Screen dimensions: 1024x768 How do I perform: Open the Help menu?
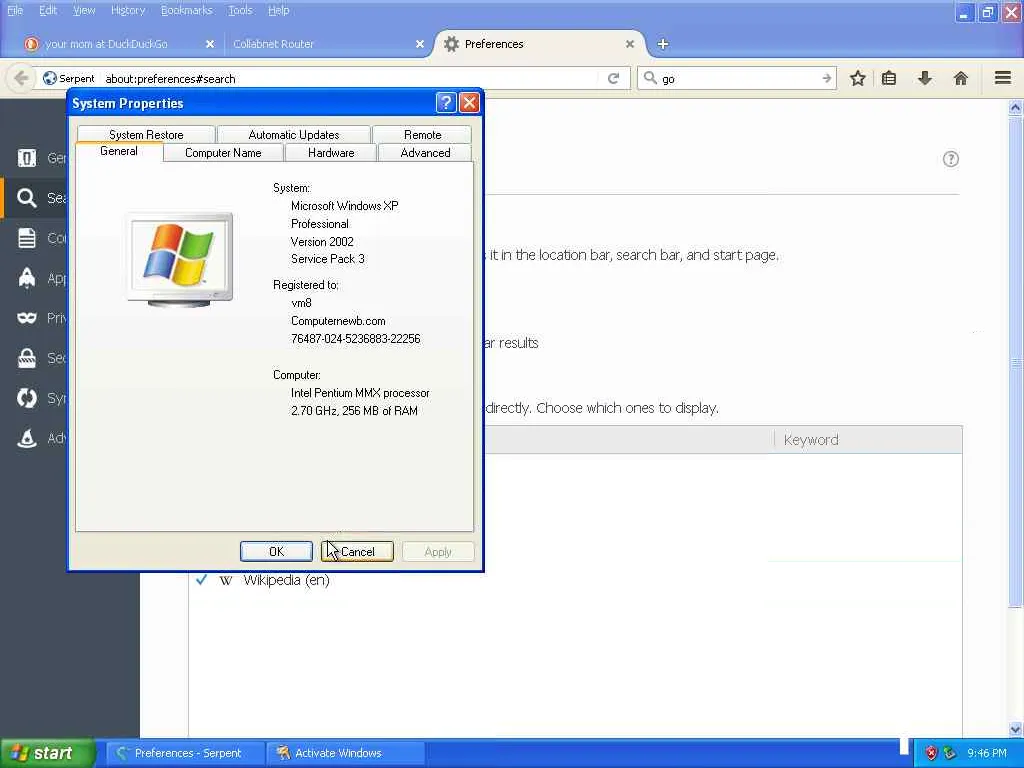[278, 10]
